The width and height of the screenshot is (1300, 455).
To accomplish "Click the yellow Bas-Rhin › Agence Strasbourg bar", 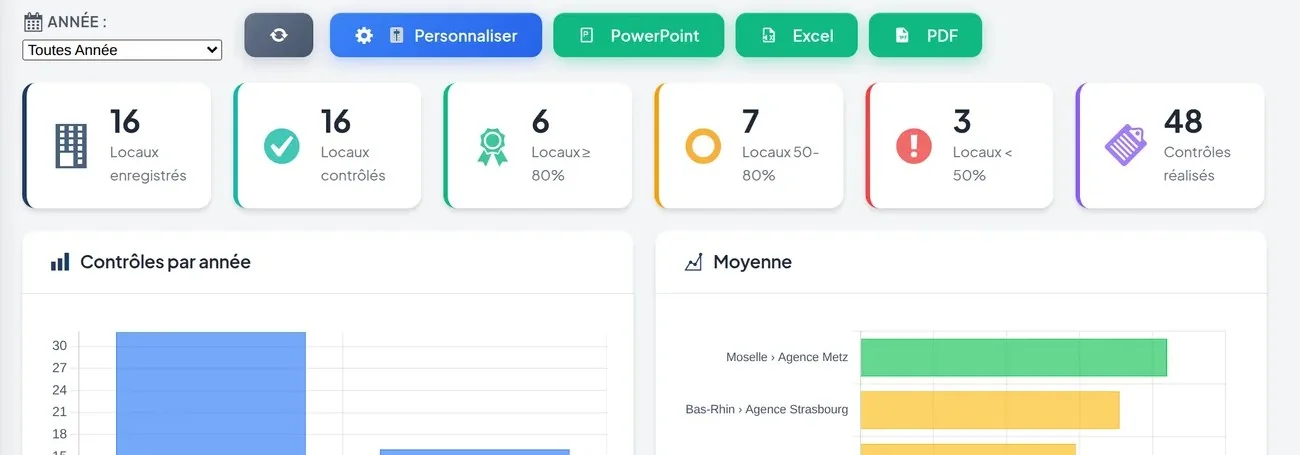I will [x=990, y=410].
